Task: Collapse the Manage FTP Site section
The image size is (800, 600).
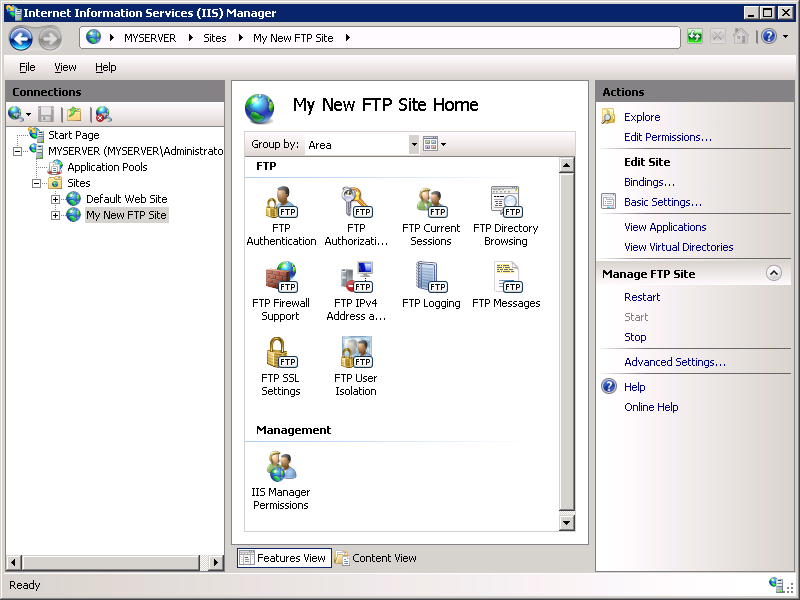Action: [x=773, y=273]
